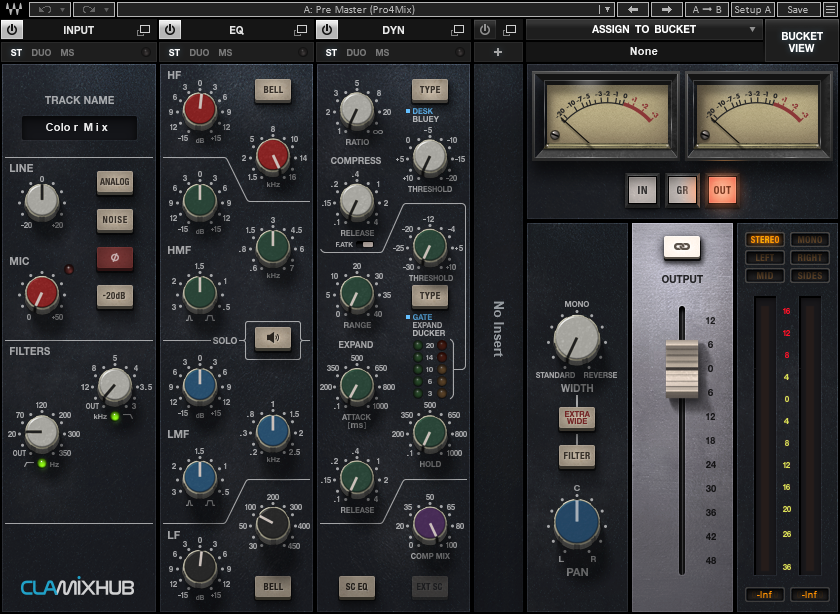Enable the -20dB pad button

pos(115,296)
